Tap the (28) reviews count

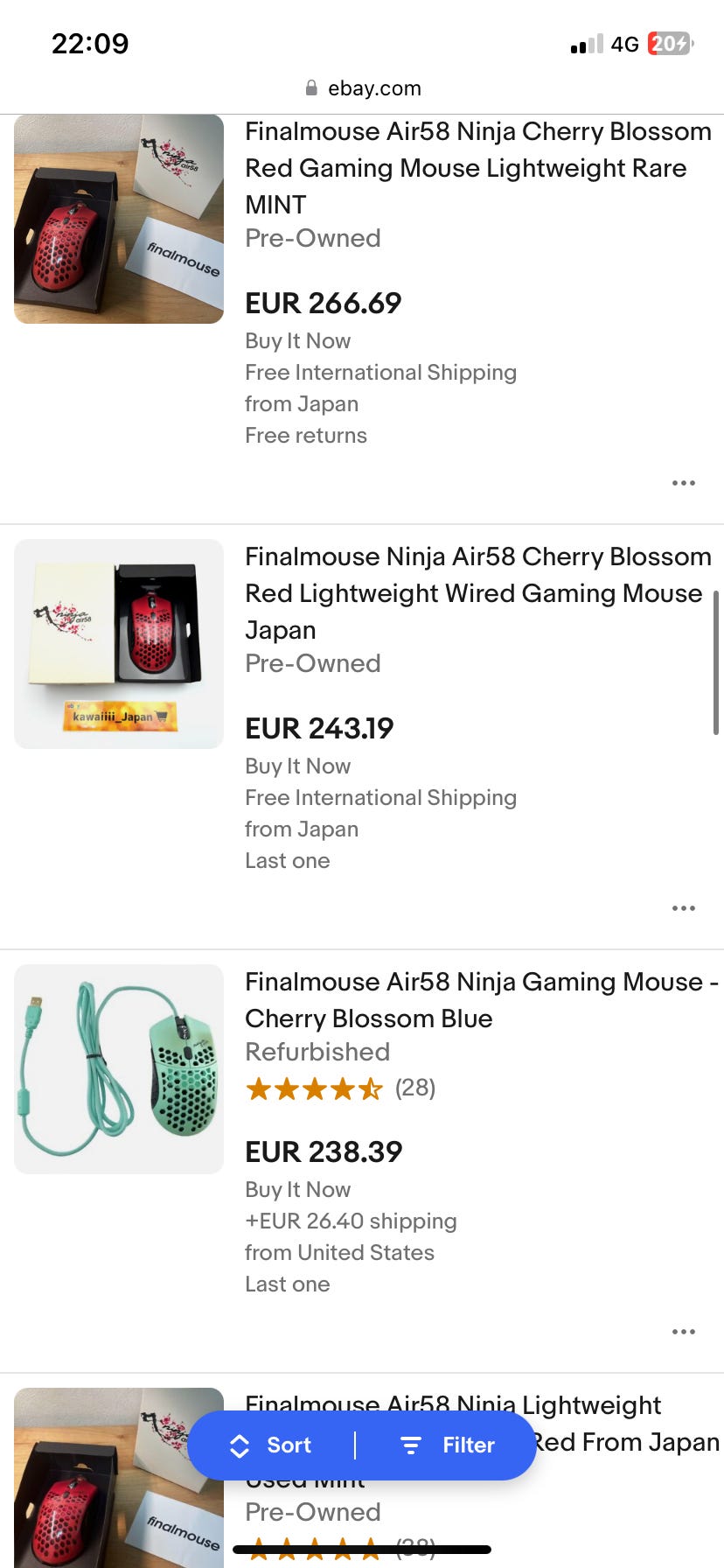pos(415,1088)
